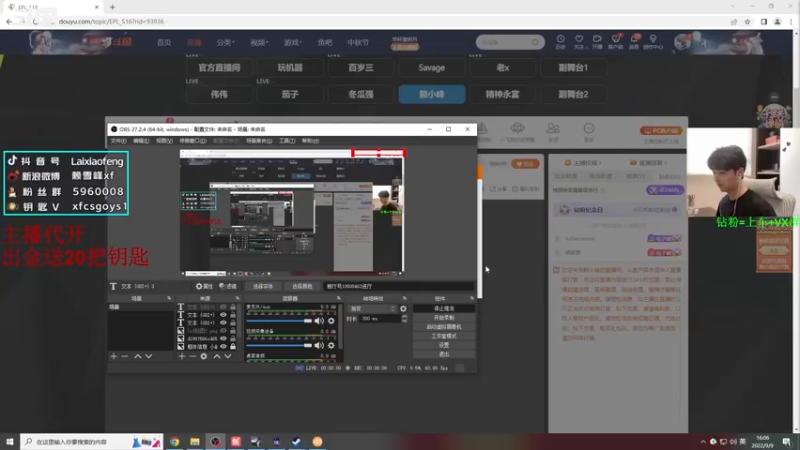Image resolution: width=800 pixels, height=450 pixels.
Task: Adjust second mixer channel volume slider
Action: (279, 345)
